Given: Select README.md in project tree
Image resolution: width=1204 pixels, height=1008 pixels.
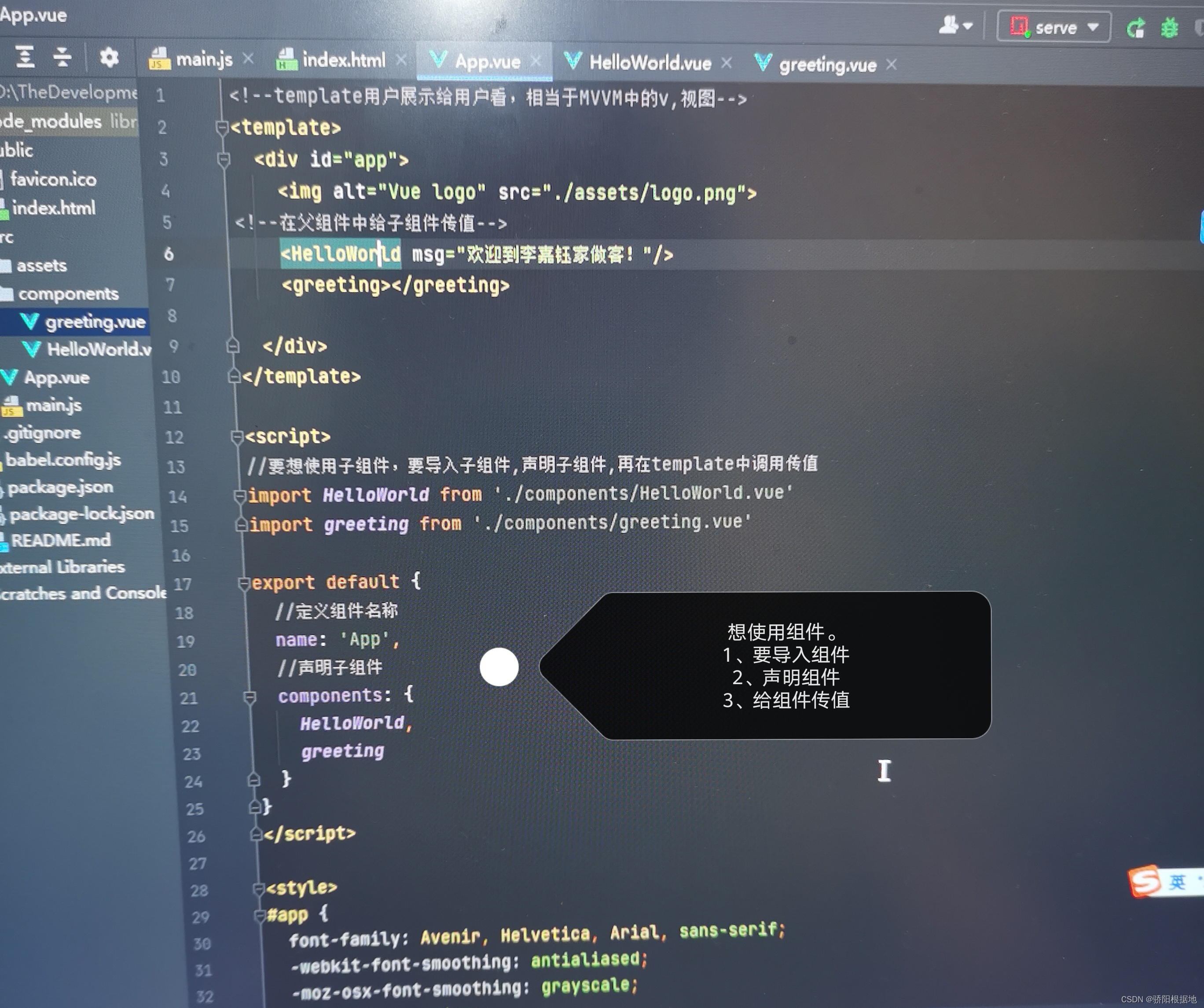Looking at the screenshot, I should [x=55, y=540].
